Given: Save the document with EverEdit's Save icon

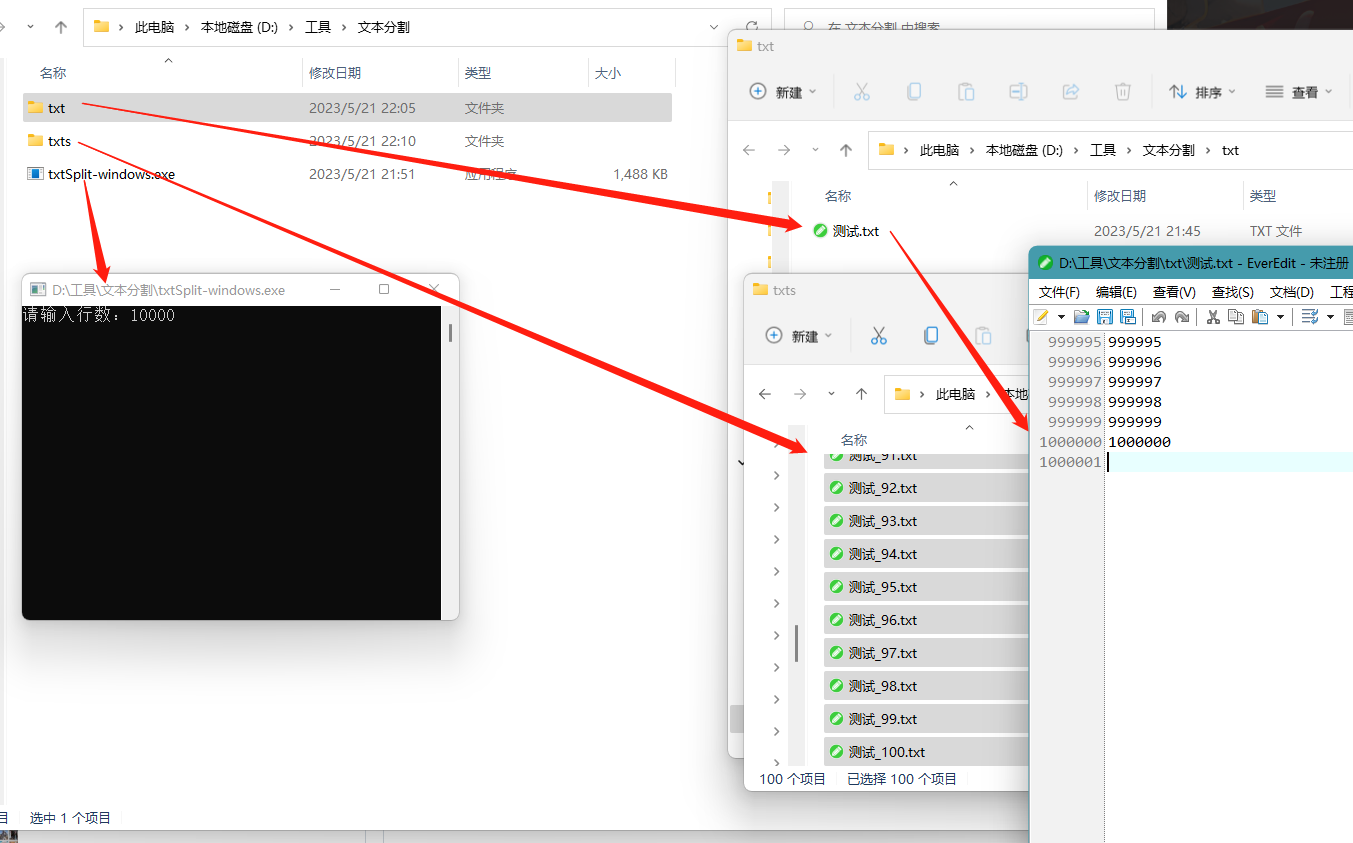Looking at the screenshot, I should pos(1105,316).
